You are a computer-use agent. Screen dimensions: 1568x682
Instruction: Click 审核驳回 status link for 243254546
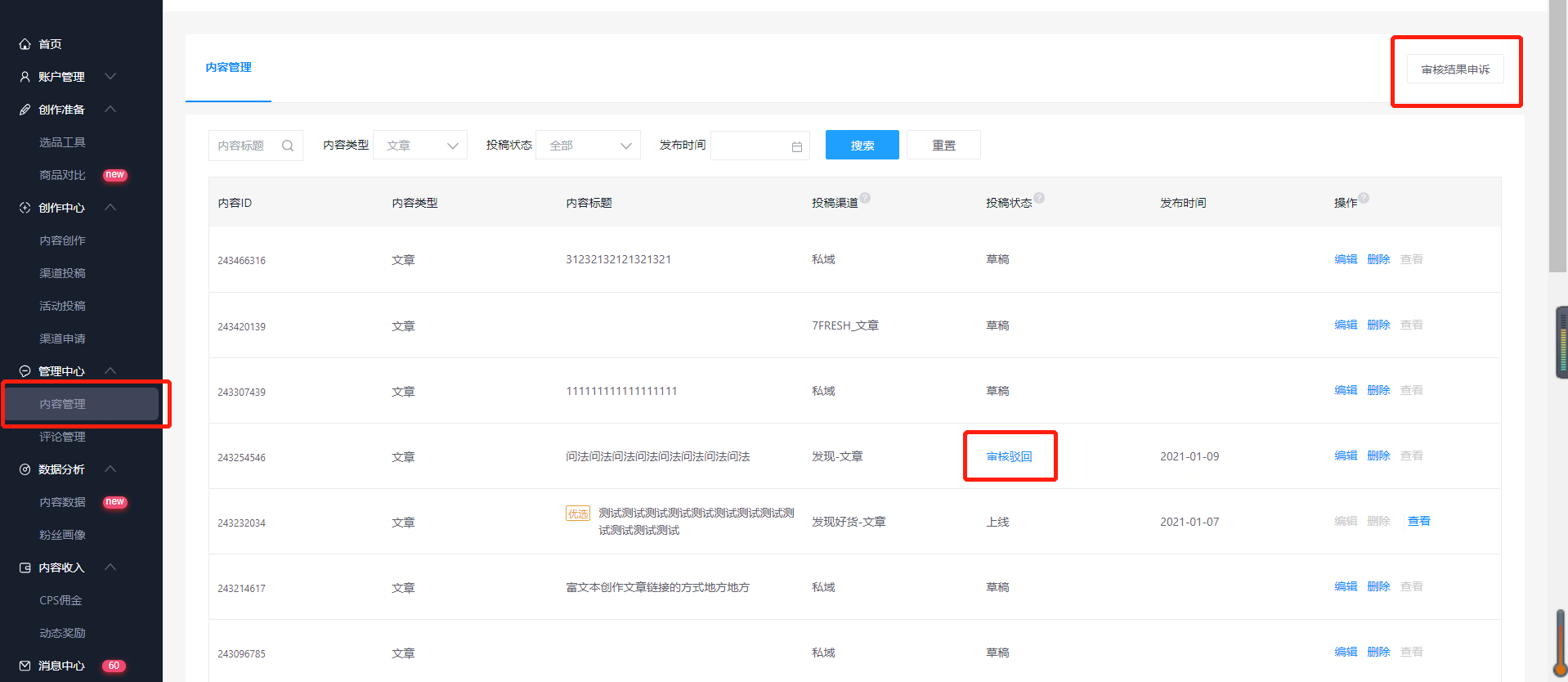(x=1009, y=456)
